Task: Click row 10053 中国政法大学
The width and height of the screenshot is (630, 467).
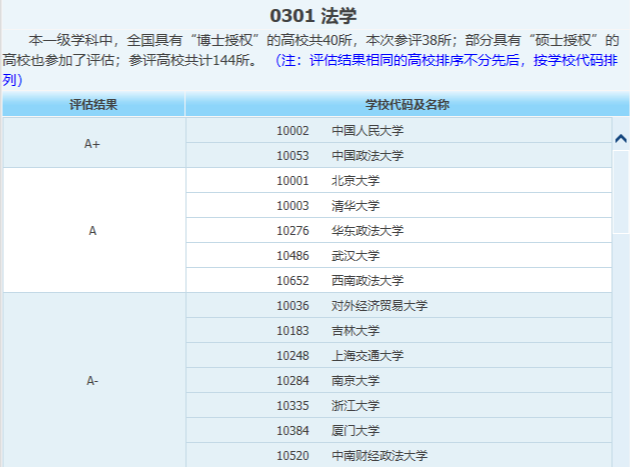Action: click(399, 156)
